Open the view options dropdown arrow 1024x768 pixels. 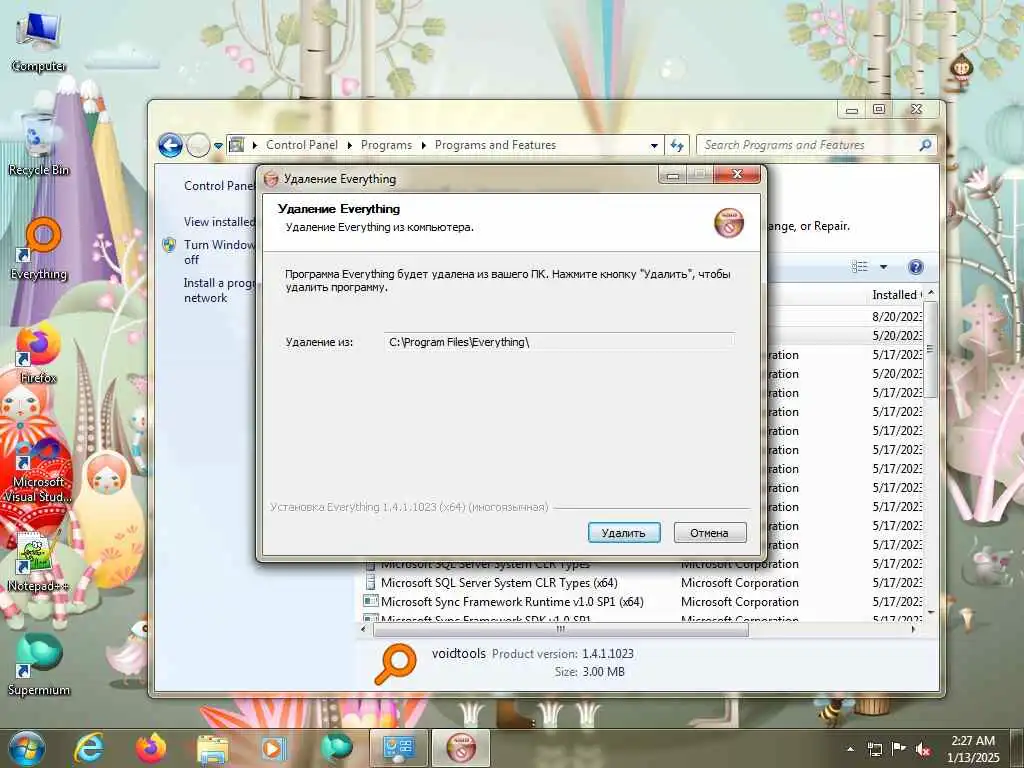[x=884, y=266]
